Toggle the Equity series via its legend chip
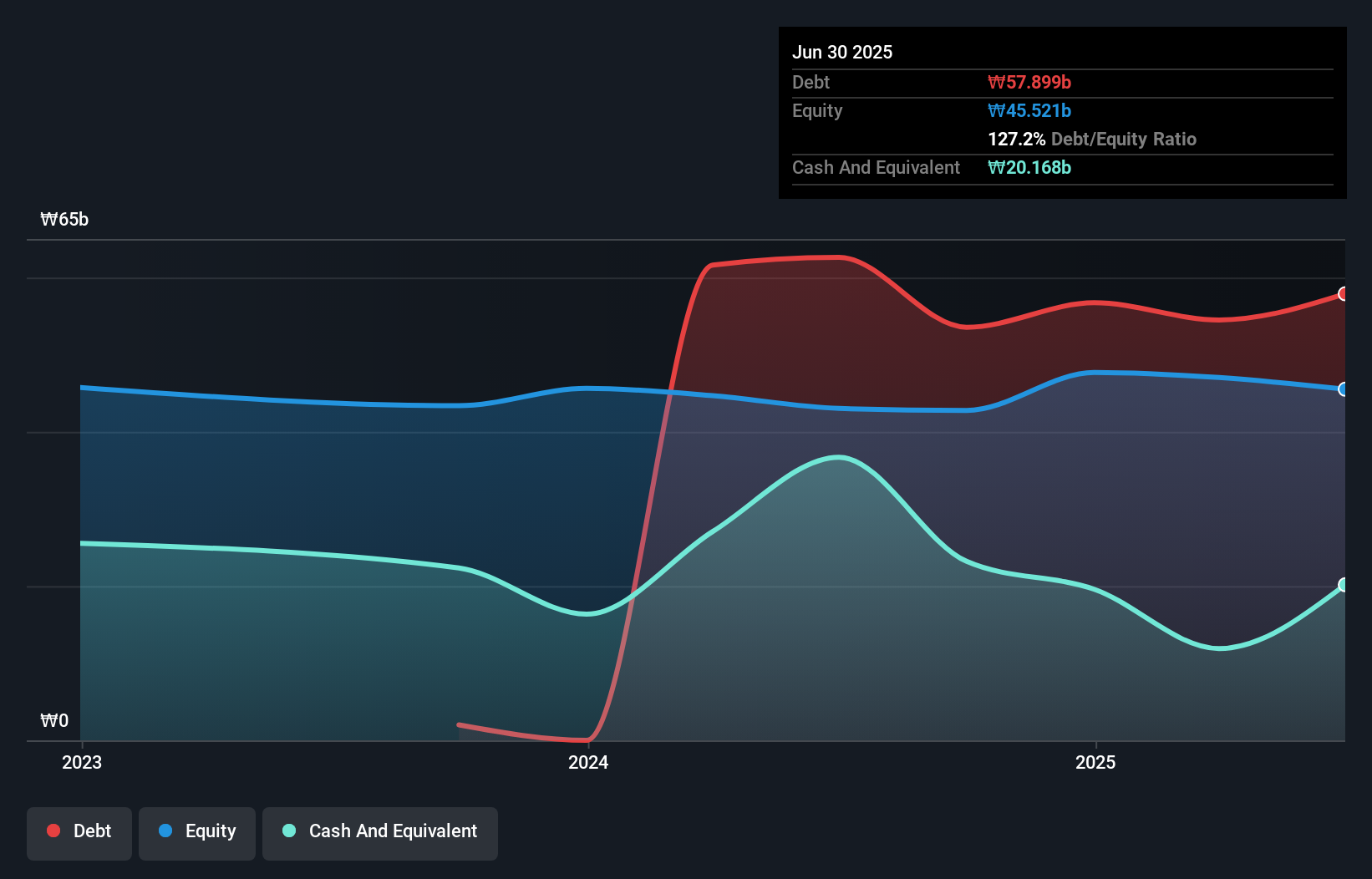 196,833
